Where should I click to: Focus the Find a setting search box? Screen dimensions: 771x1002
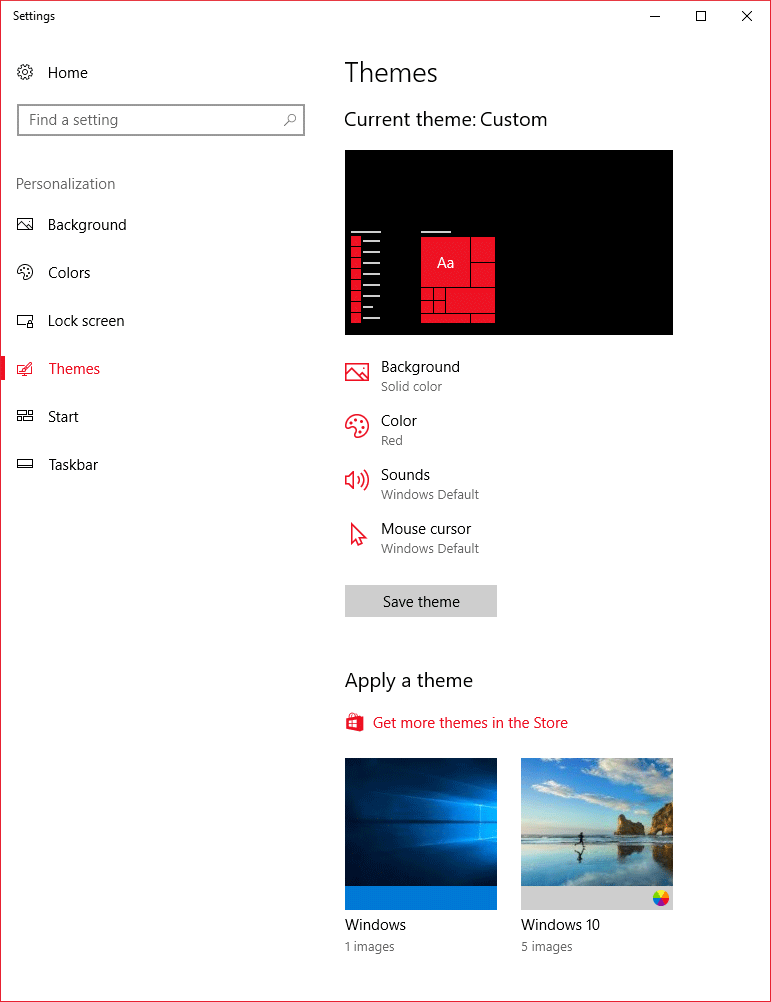(161, 120)
